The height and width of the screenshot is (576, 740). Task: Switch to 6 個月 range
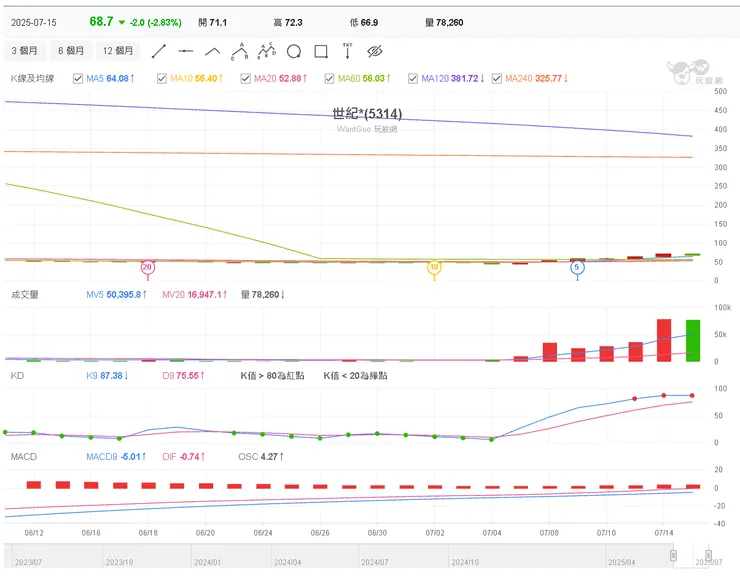71,51
